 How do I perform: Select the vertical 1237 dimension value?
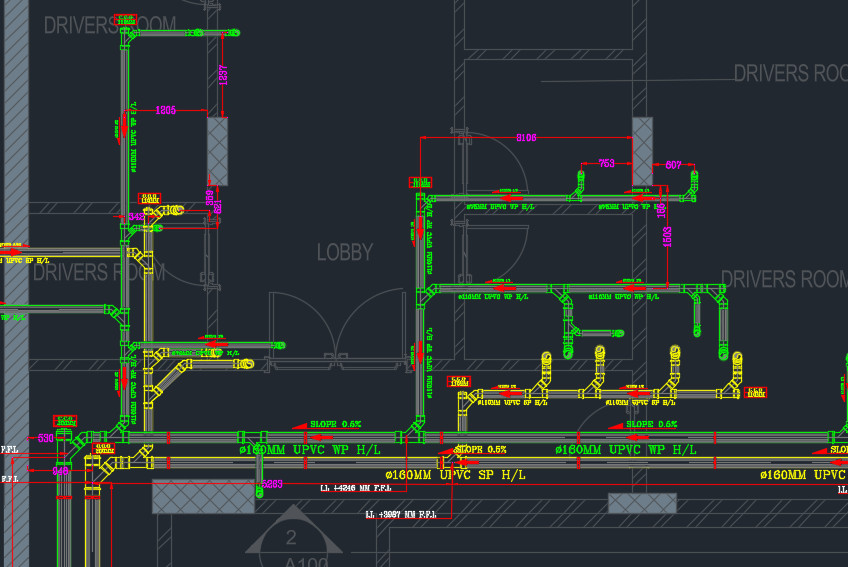(223, 75)
